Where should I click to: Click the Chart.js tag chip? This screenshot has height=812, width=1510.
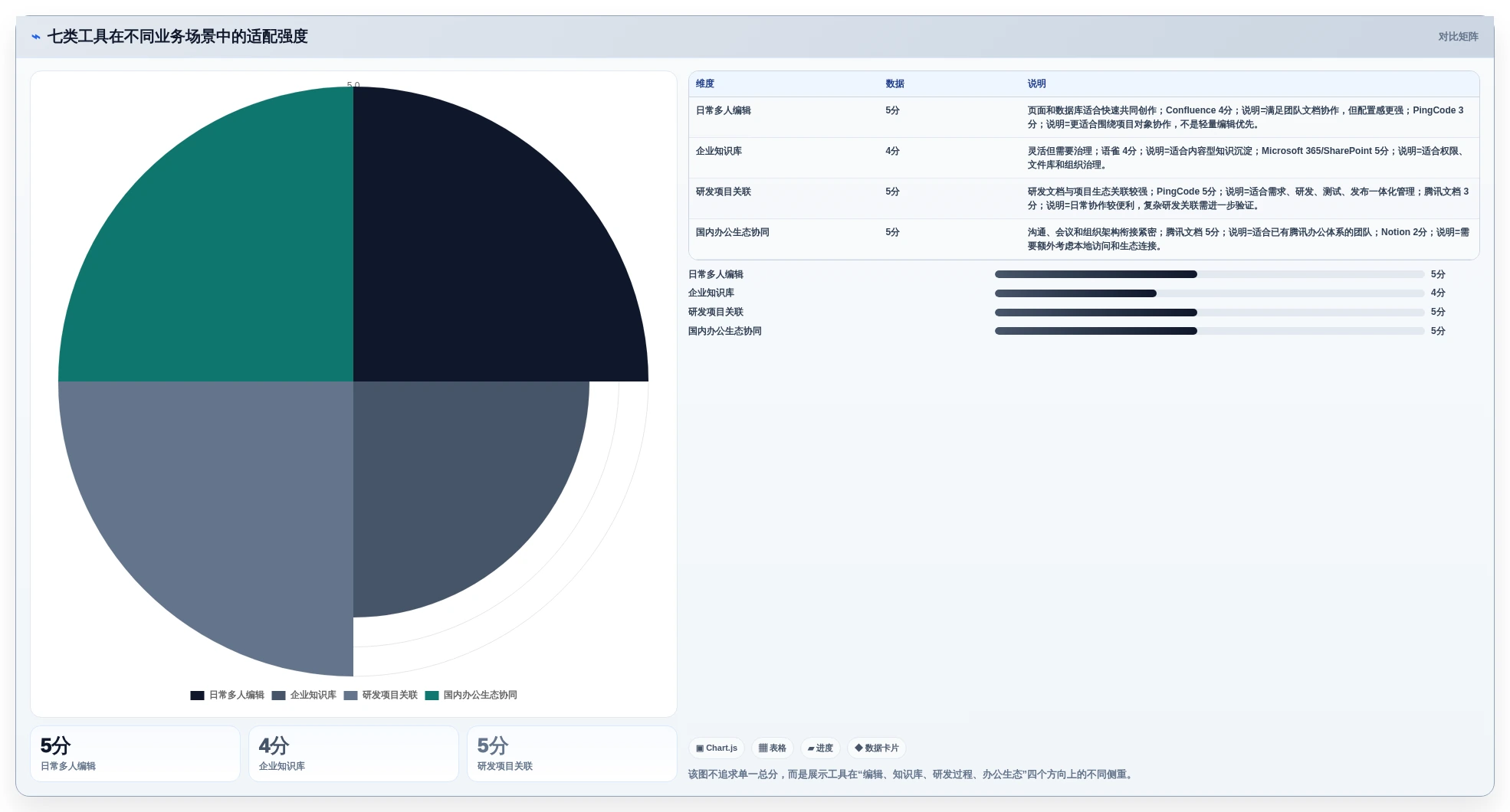click(717, 748)
